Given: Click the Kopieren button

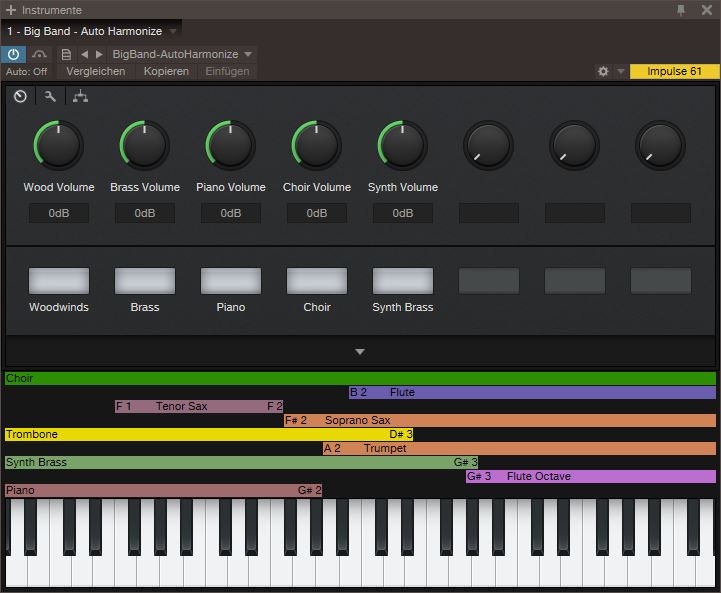Looking at the screenshot, I should pos(166,71).
